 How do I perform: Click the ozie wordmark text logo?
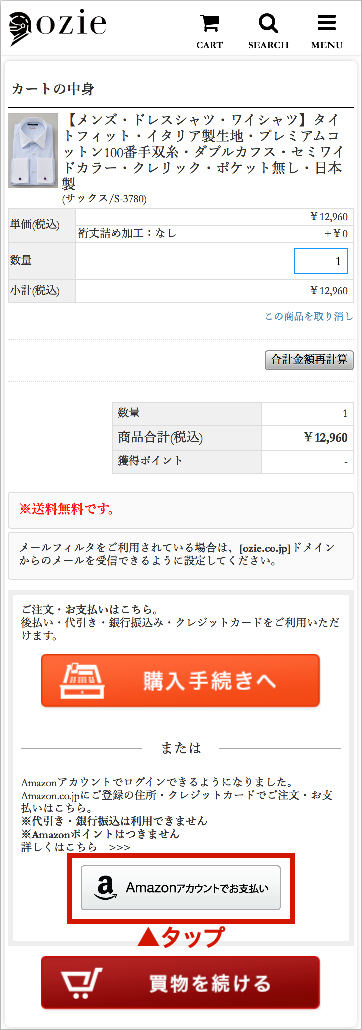point(72,25)
